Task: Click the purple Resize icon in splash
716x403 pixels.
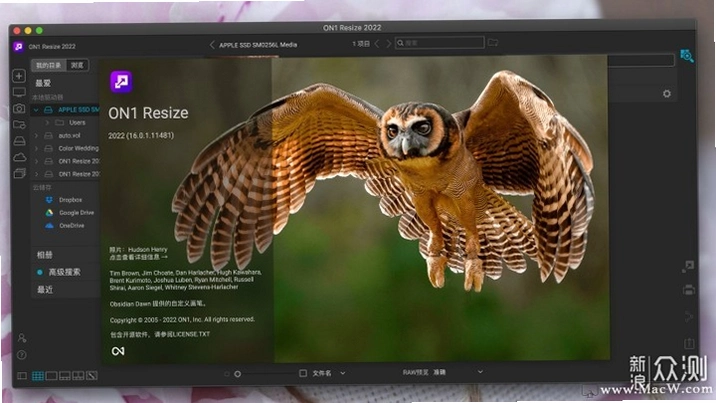Action: point(121,82)
